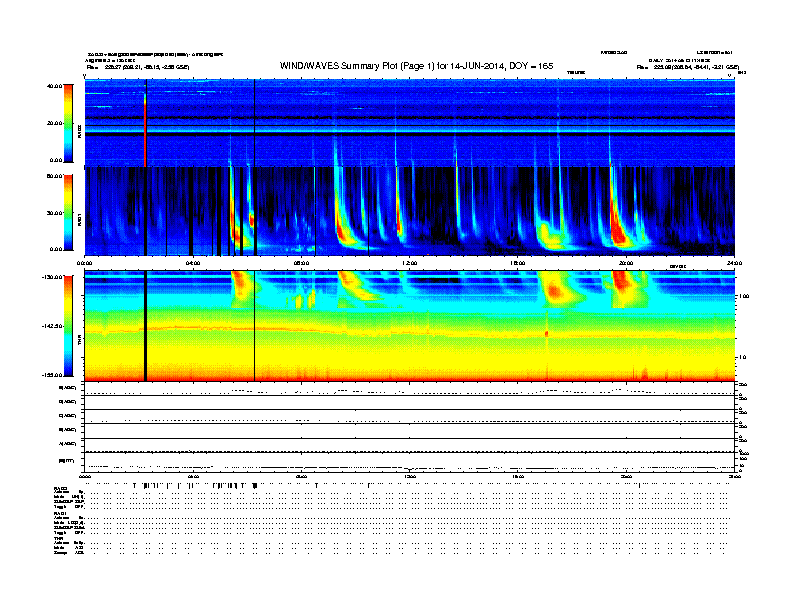Click the thin black line near 06:15 in TNR

click(254, 326)
